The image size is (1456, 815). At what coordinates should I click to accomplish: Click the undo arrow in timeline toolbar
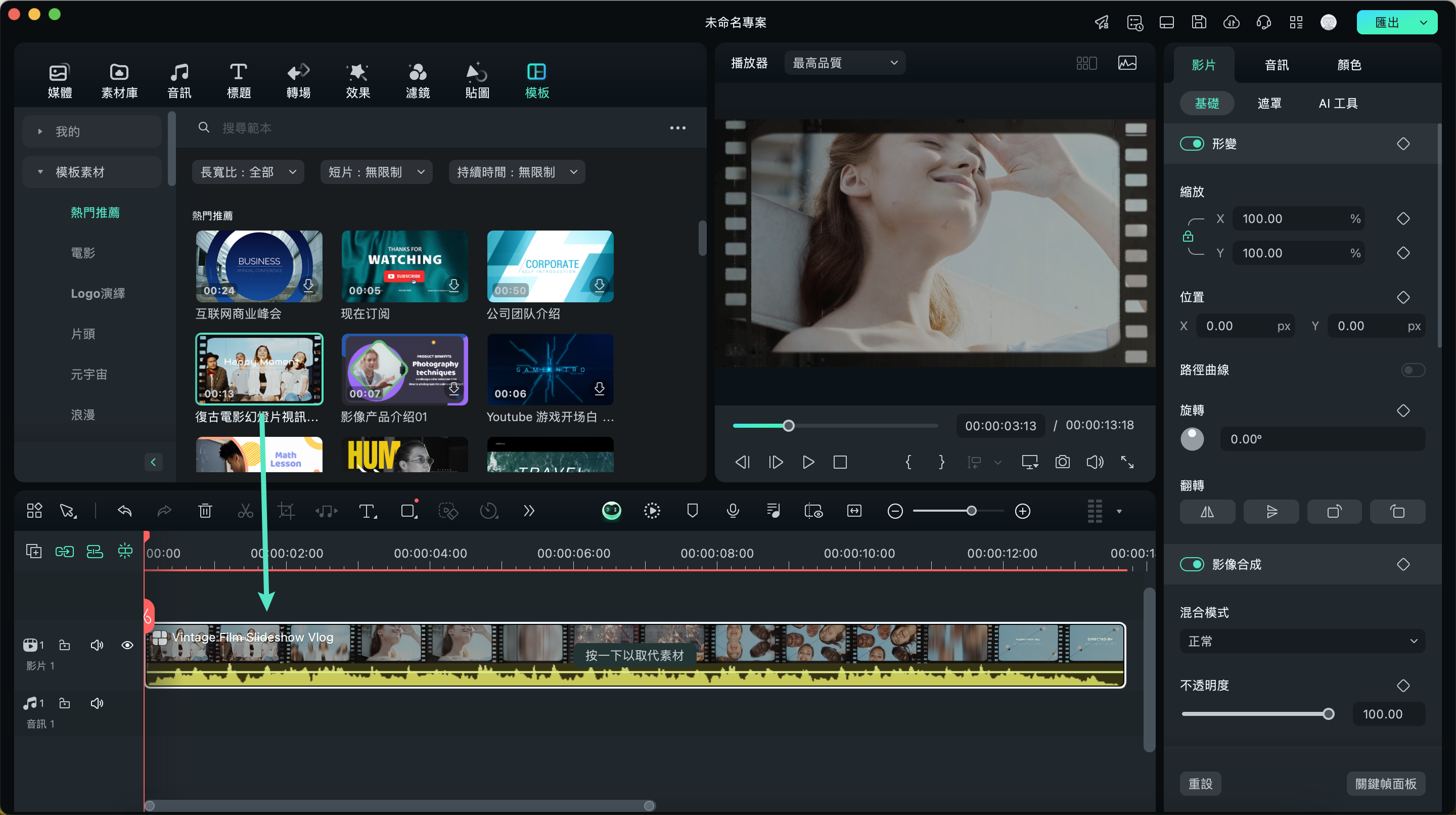pos(124,511)
